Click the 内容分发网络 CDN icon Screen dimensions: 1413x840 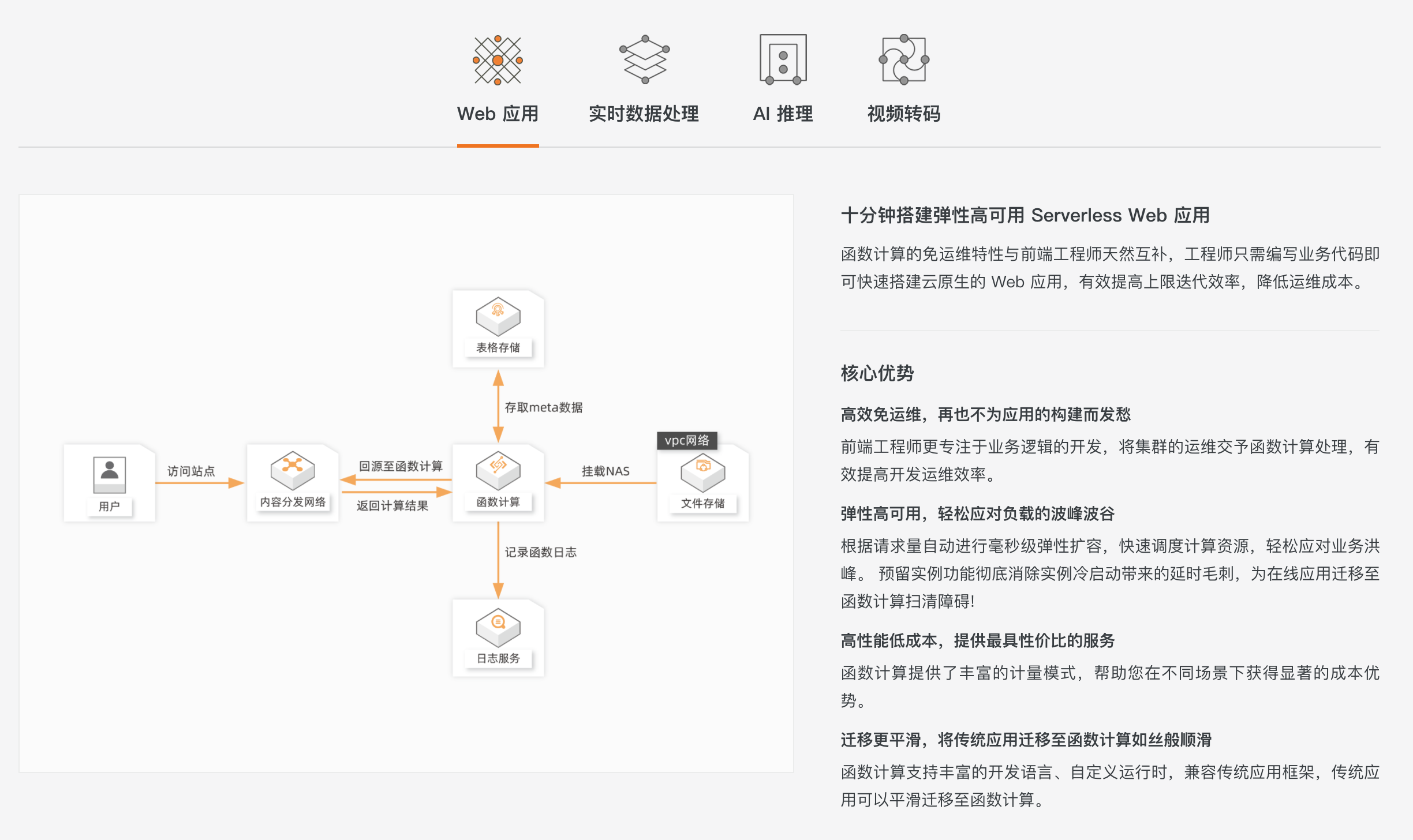(x=293, y=471)
